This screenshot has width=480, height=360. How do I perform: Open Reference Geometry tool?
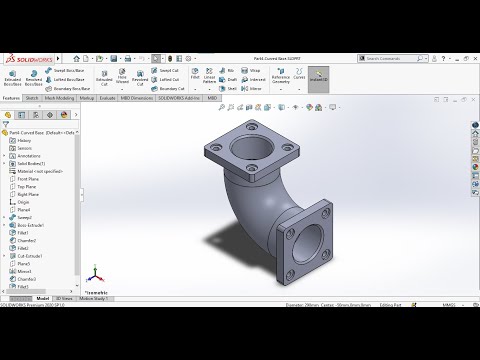click(x=281, y=76)
